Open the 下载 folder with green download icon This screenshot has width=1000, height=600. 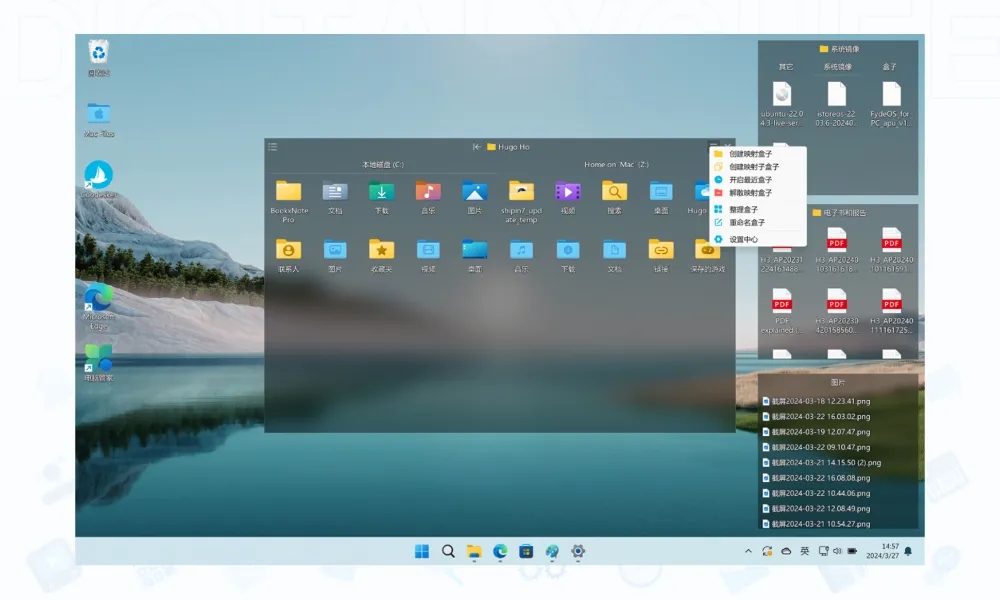point(381,192)
